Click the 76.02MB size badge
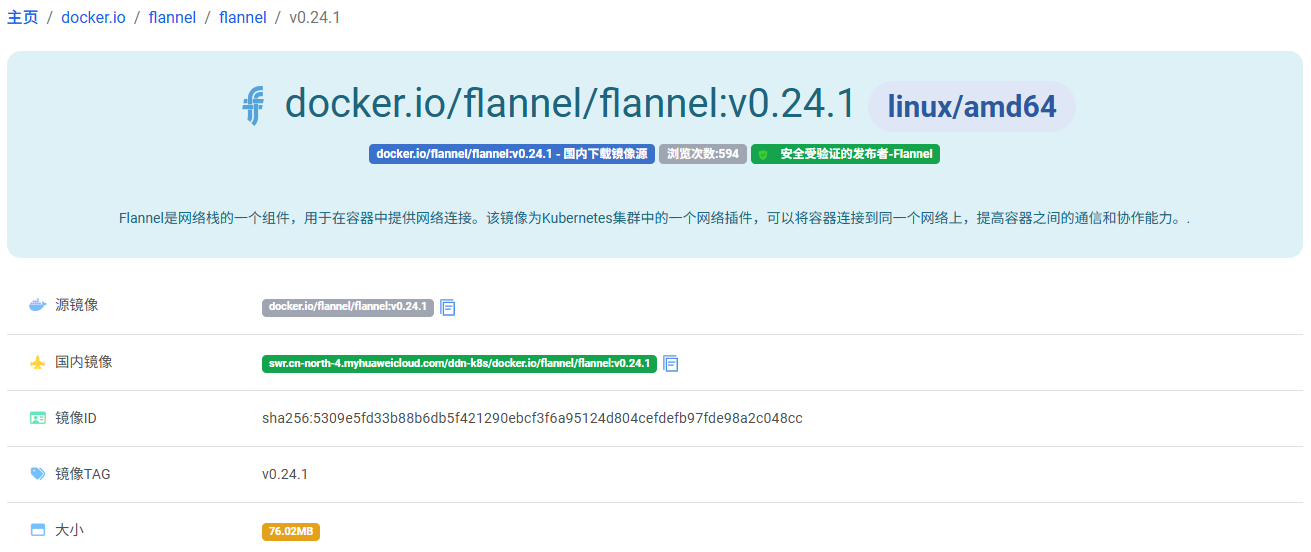Screen dimensions: 1311x552 pos(291,532)
